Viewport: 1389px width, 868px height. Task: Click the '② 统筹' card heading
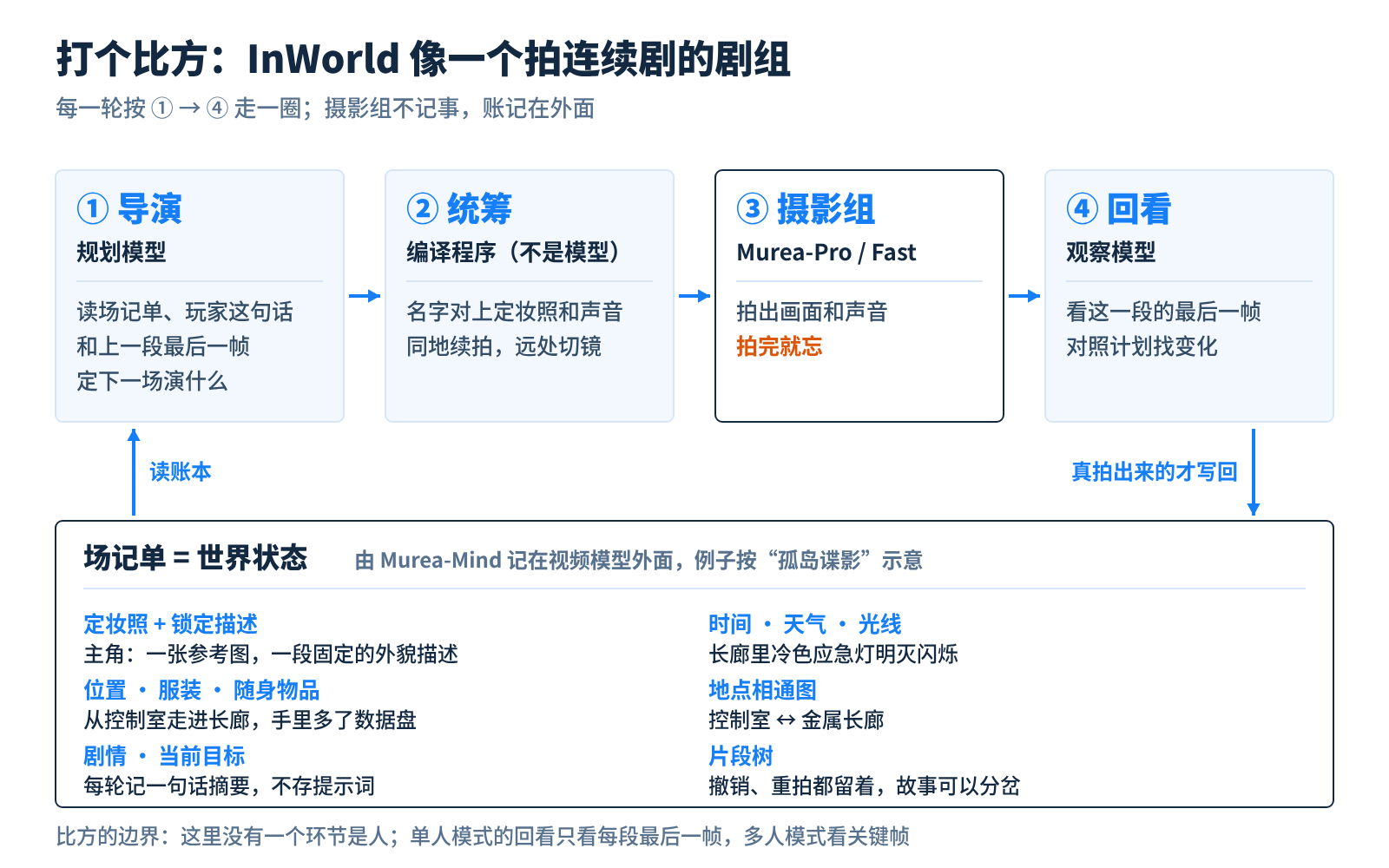tap(459, 209)
